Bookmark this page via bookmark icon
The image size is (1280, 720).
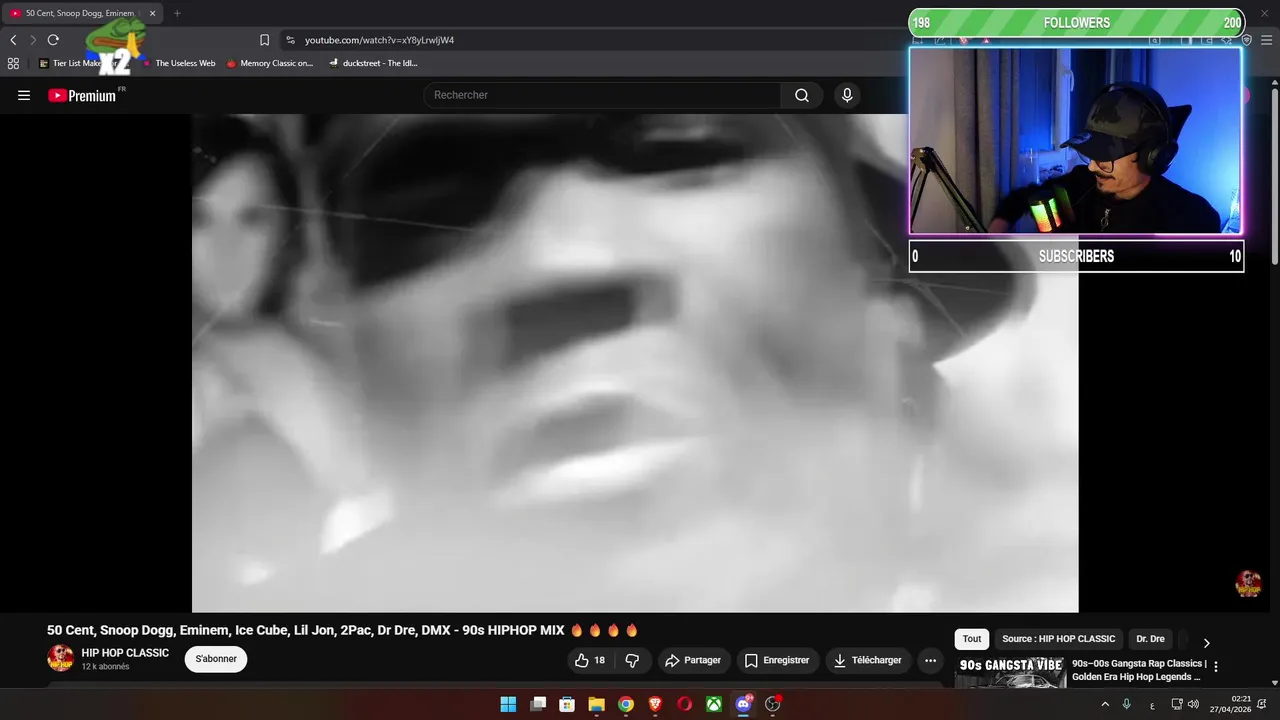264,40
